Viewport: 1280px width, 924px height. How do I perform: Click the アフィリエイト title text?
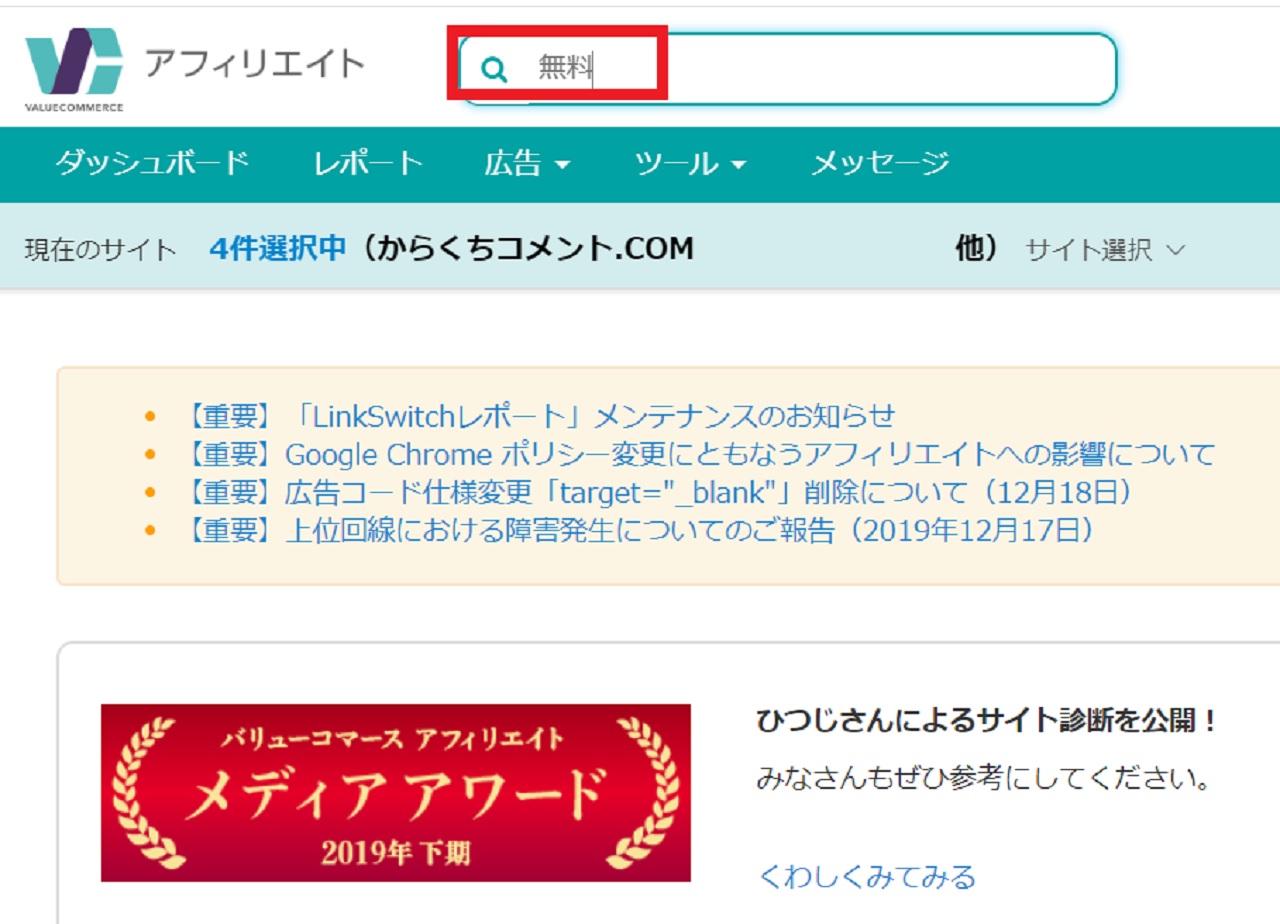[x=254, y=64]
